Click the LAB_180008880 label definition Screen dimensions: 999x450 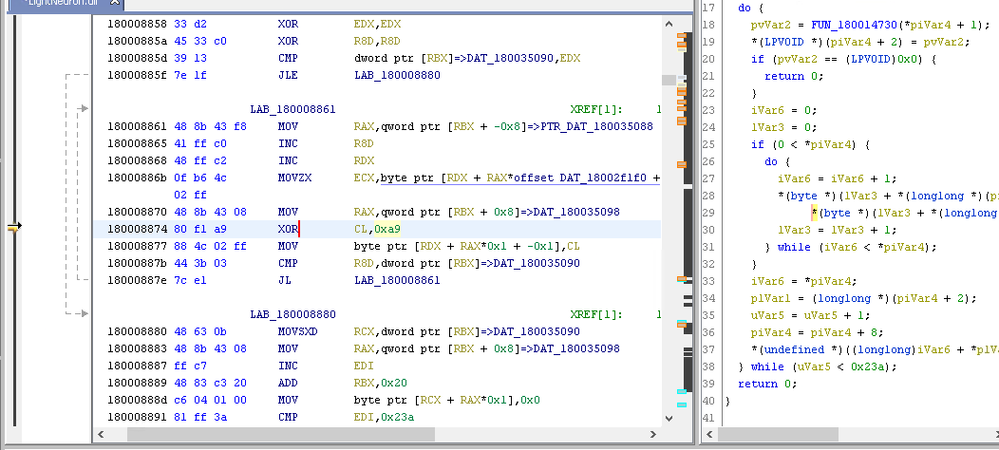click(x=292, y=315)
